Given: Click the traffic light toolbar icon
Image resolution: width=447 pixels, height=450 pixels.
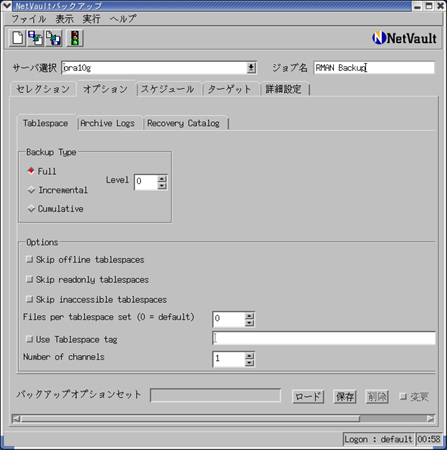Looking at the screenshot, I should click(x=75, y=38).
